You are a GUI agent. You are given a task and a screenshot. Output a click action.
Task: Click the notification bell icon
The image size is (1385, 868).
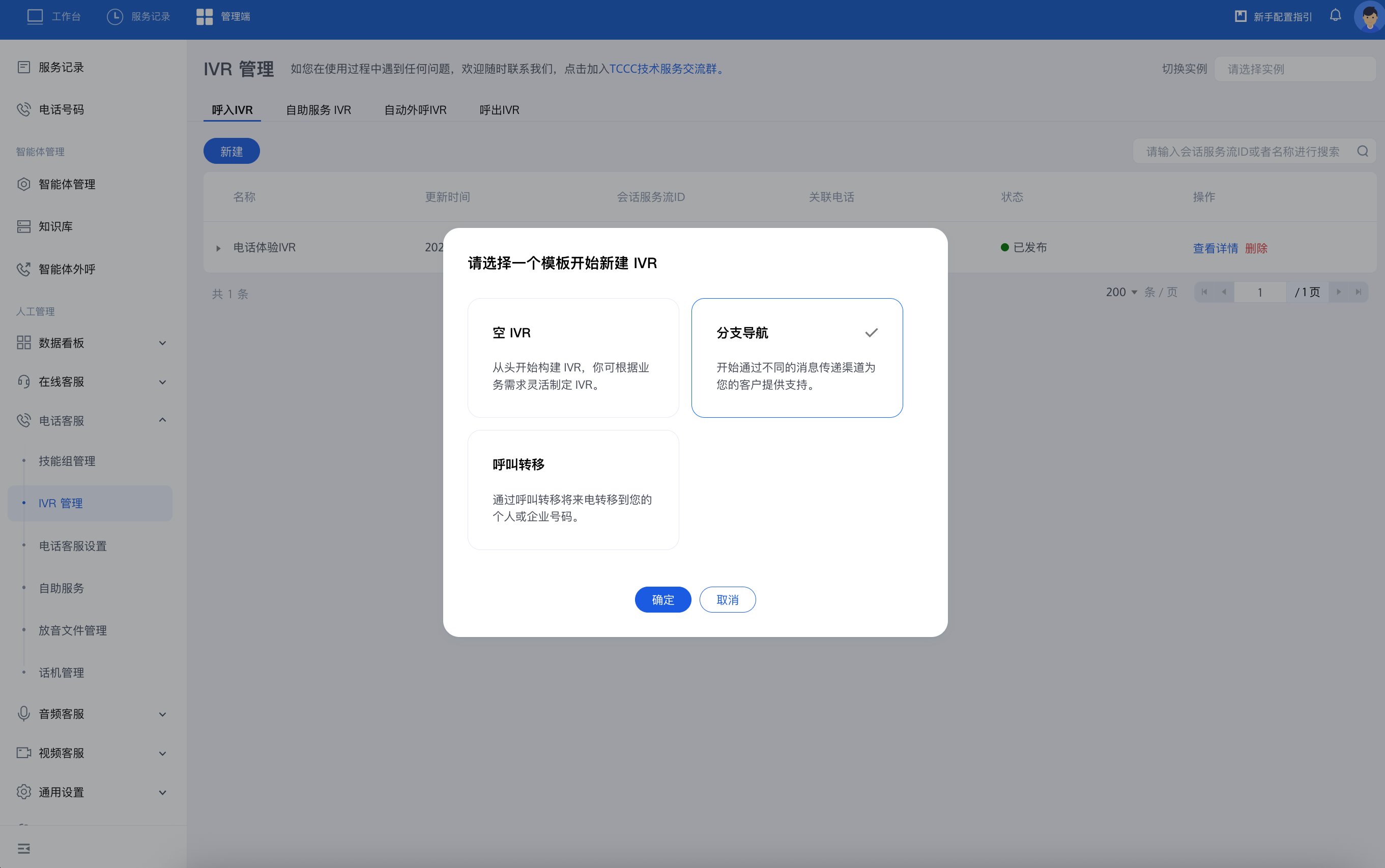[1335, 15]
